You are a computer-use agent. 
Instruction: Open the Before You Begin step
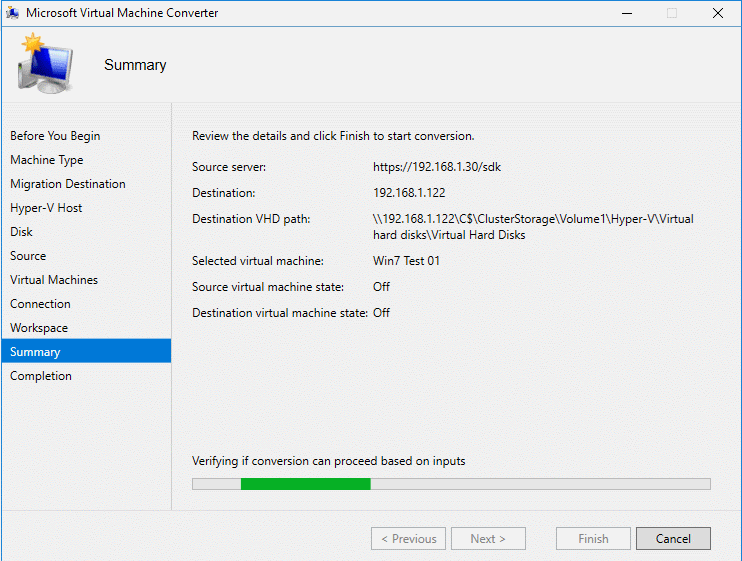tap(55, 136)
